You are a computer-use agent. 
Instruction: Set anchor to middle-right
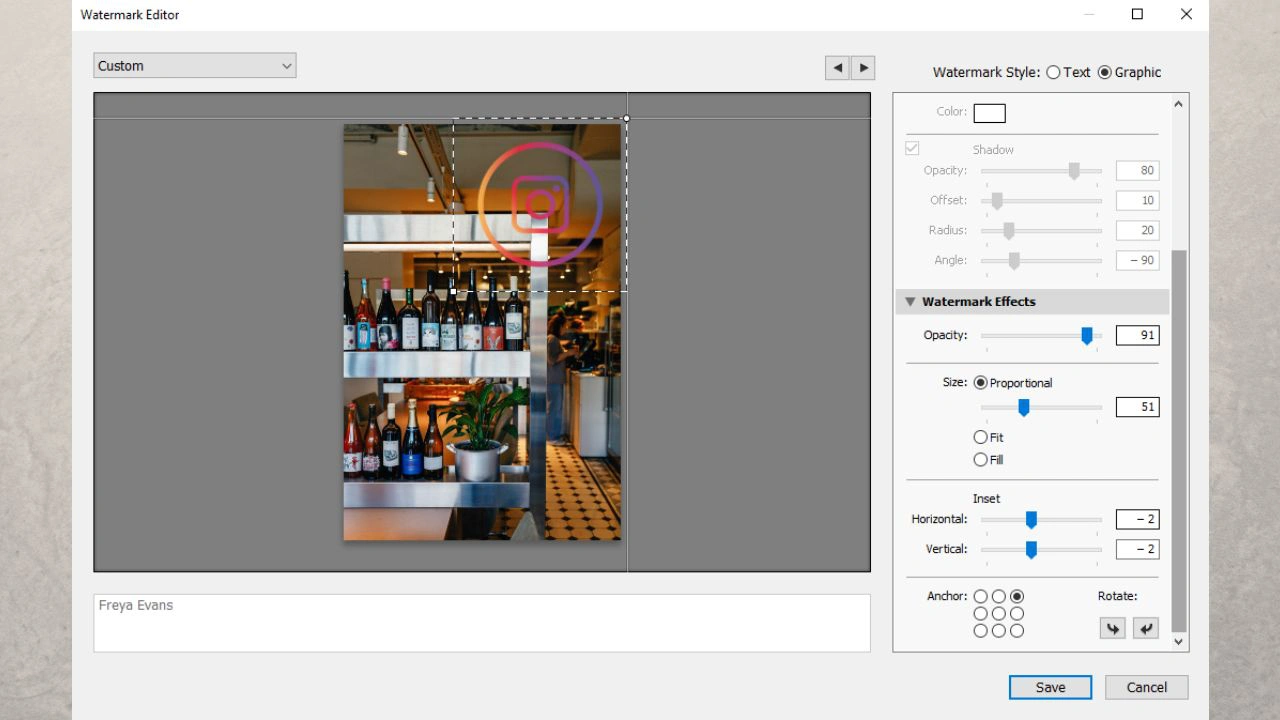[x=1017, y=613]
